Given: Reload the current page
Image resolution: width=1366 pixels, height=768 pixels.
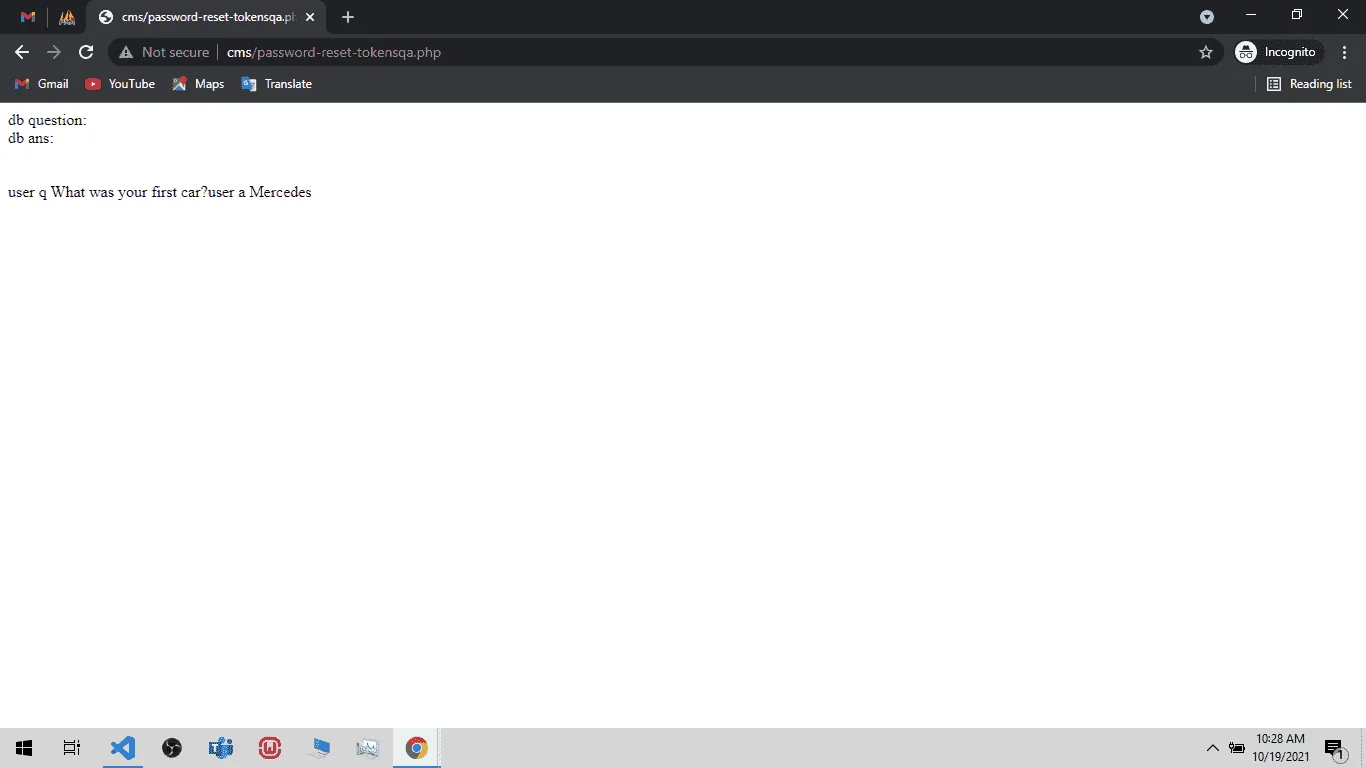Looking at the screenshot, I should (x=86, y=52).
